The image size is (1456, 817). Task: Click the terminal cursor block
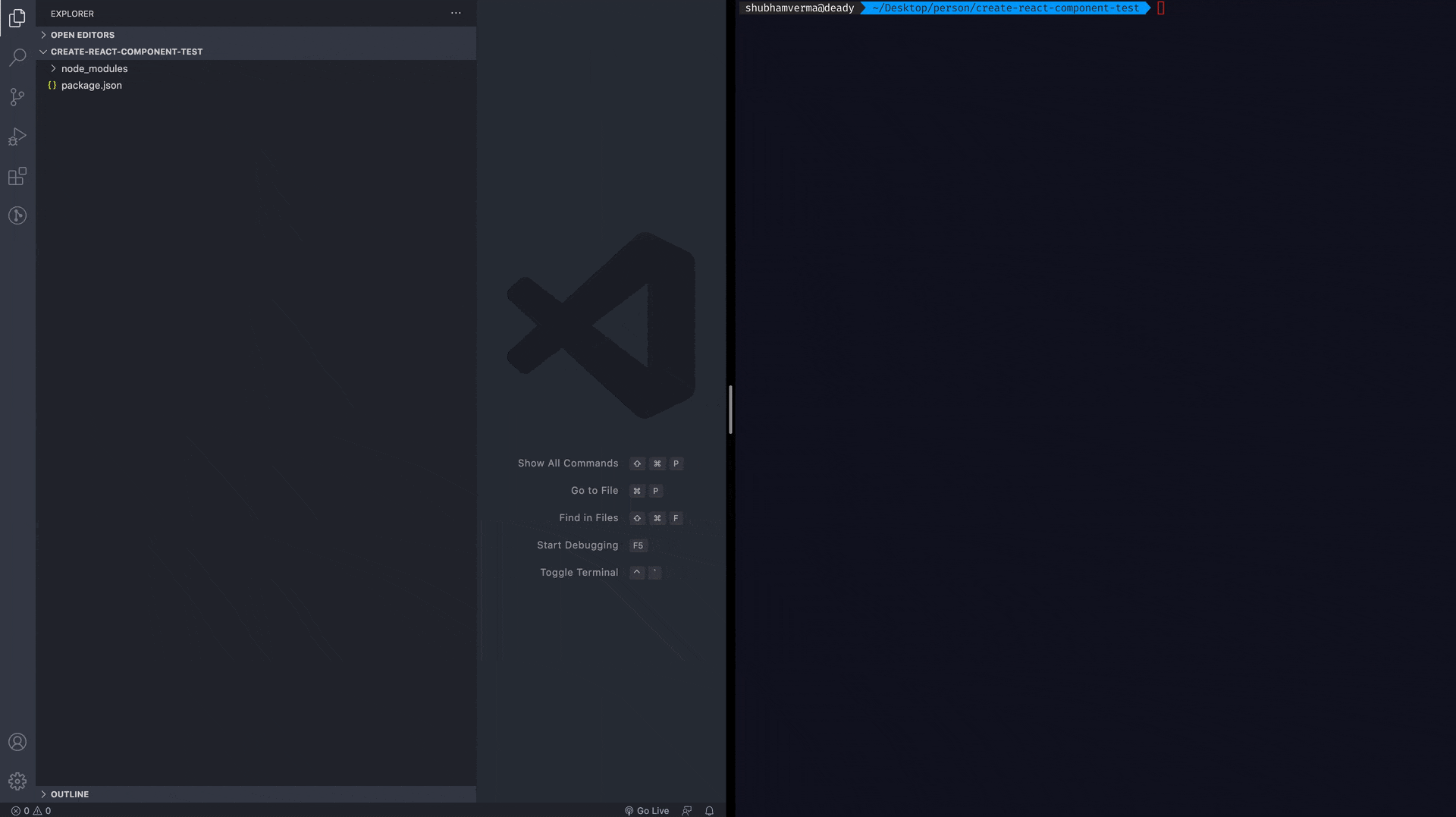coord(1161,8)
